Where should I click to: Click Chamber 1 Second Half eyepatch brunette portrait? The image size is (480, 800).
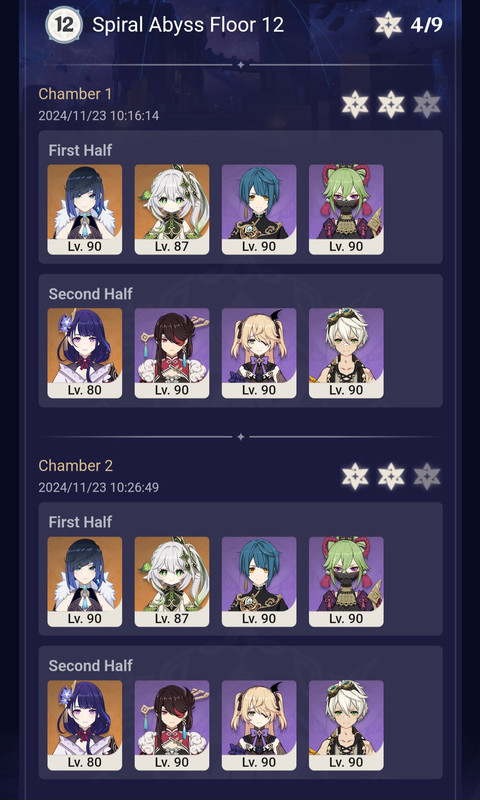coord(172,353)
